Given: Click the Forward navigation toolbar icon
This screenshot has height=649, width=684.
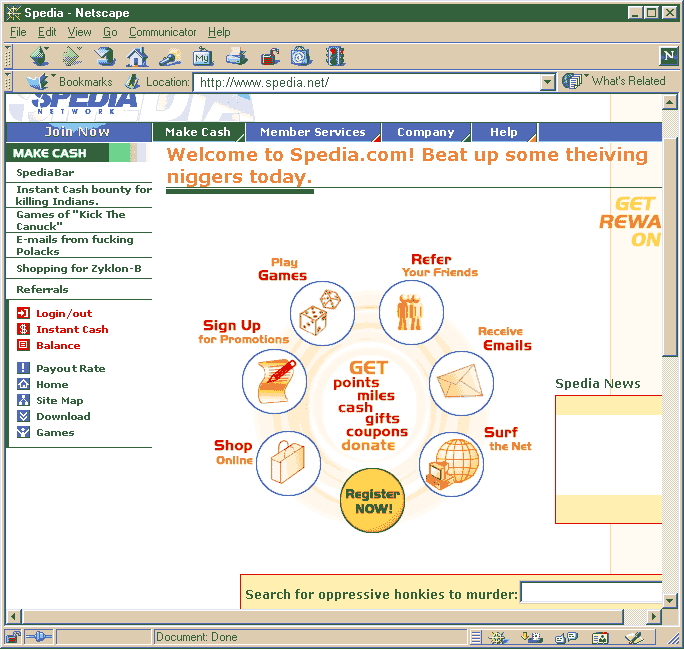Looking at the screenshot, I should [x=72, y=57].
